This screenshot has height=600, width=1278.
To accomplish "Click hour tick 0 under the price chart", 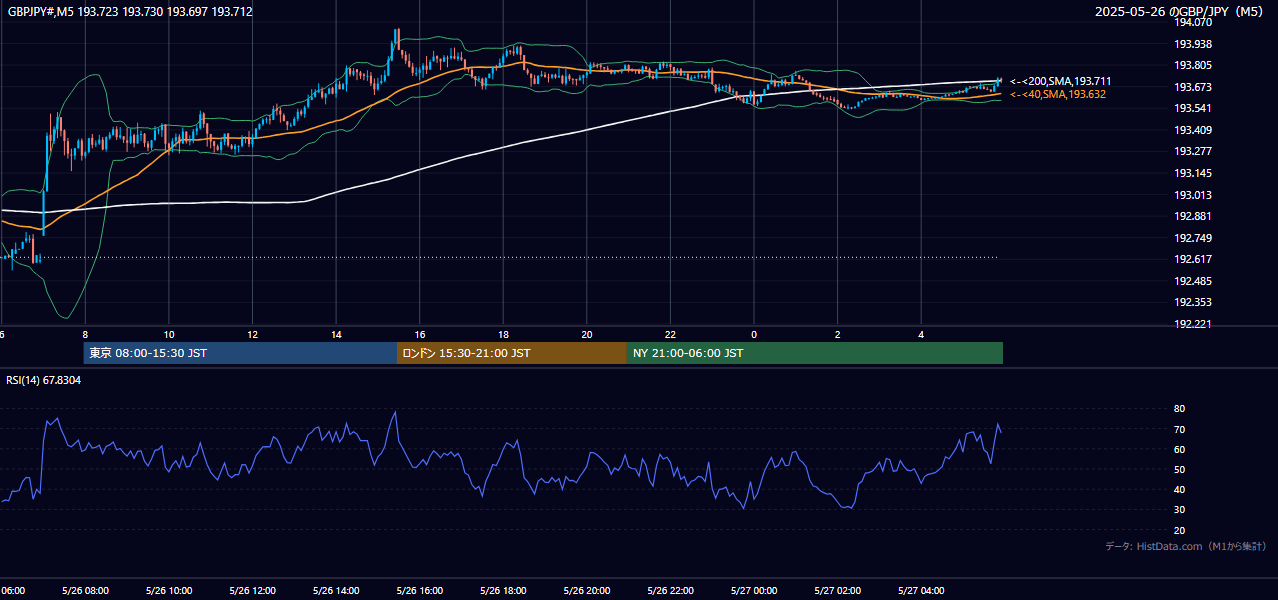I will (754, 335).
